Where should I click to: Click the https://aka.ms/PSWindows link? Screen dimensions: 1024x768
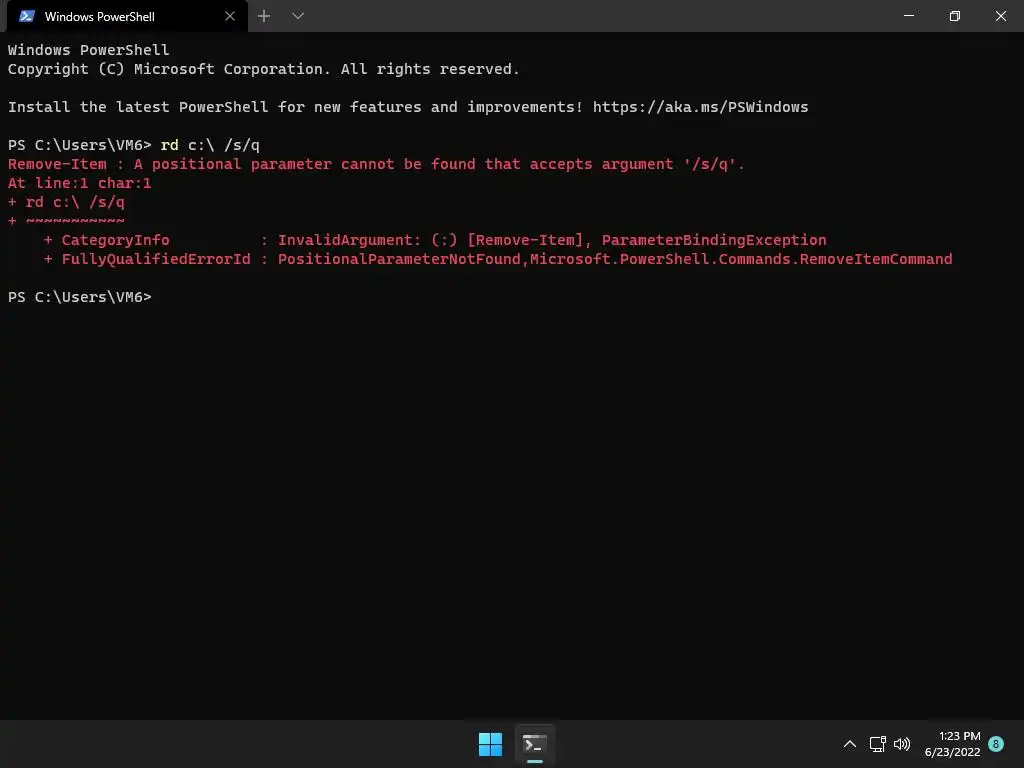700,107
